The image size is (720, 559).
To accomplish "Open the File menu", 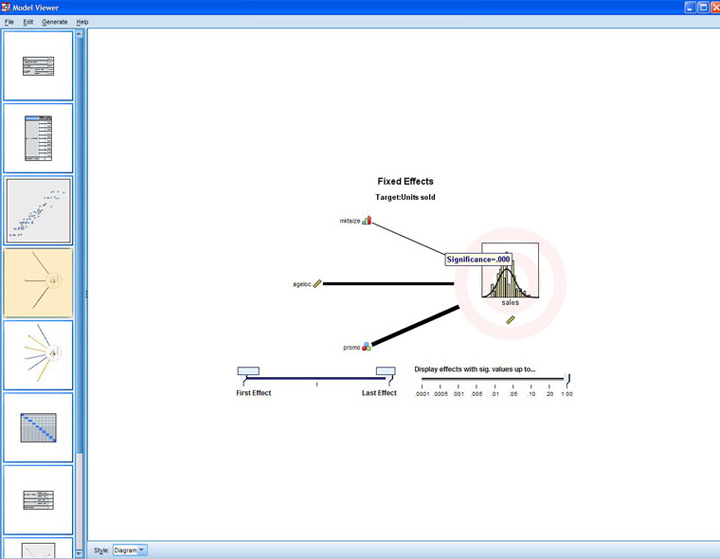I will (9, 21).
